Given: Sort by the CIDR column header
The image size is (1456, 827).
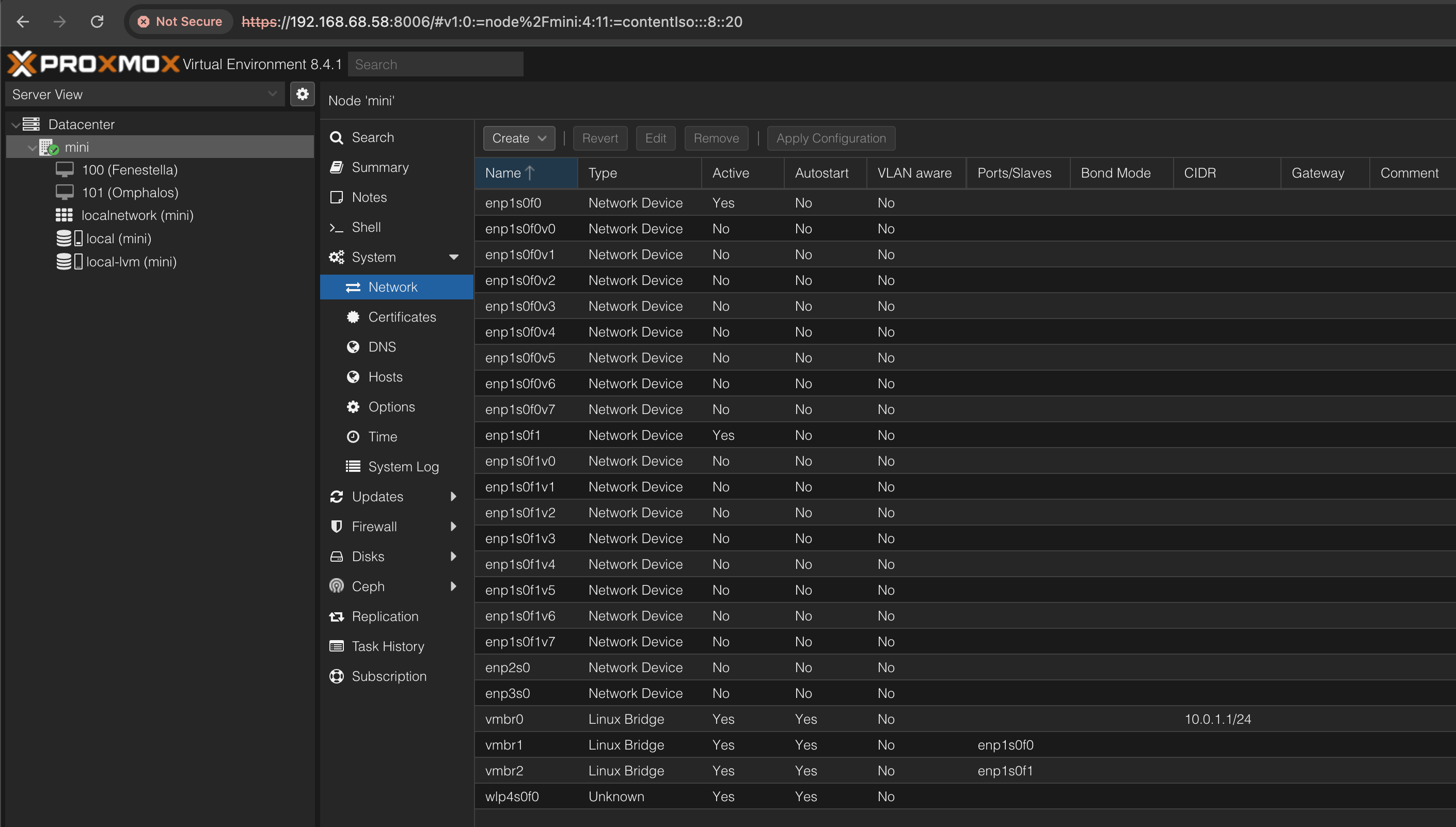Looking at the screenshot, I should (x=1227, y=172).
